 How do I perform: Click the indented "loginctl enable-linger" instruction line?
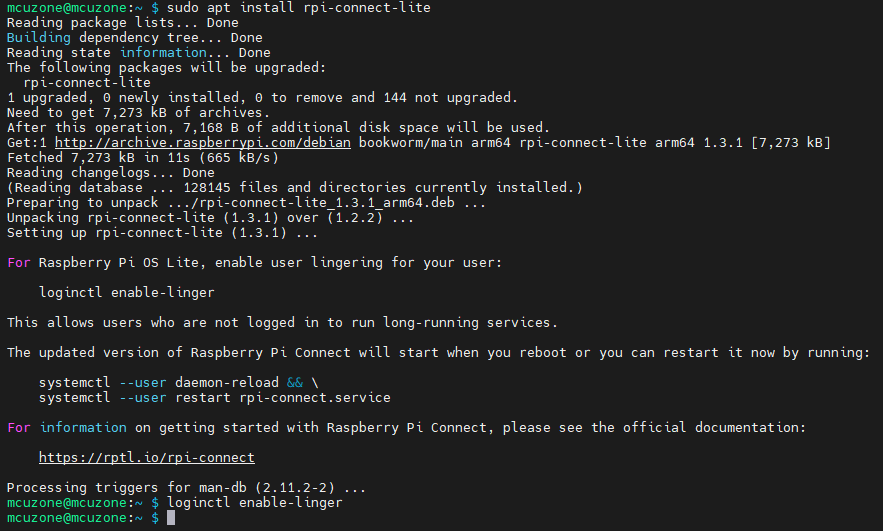(126, 292)
